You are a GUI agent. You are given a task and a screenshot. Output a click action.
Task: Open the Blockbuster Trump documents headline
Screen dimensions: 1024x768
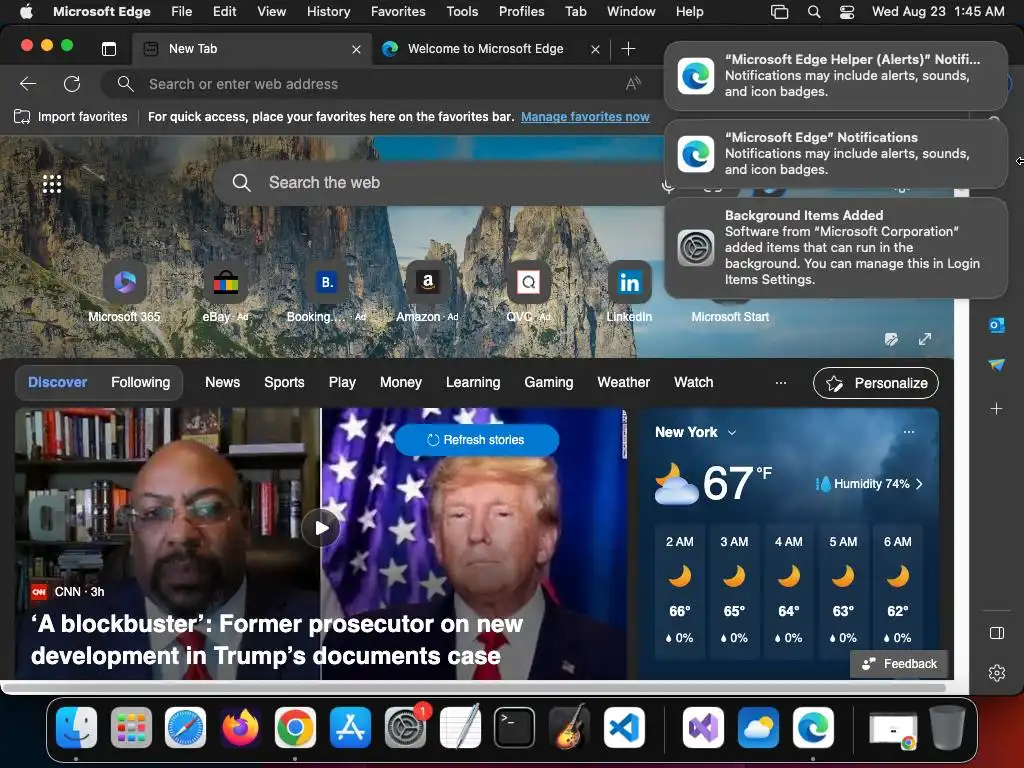tap(277, 640)
